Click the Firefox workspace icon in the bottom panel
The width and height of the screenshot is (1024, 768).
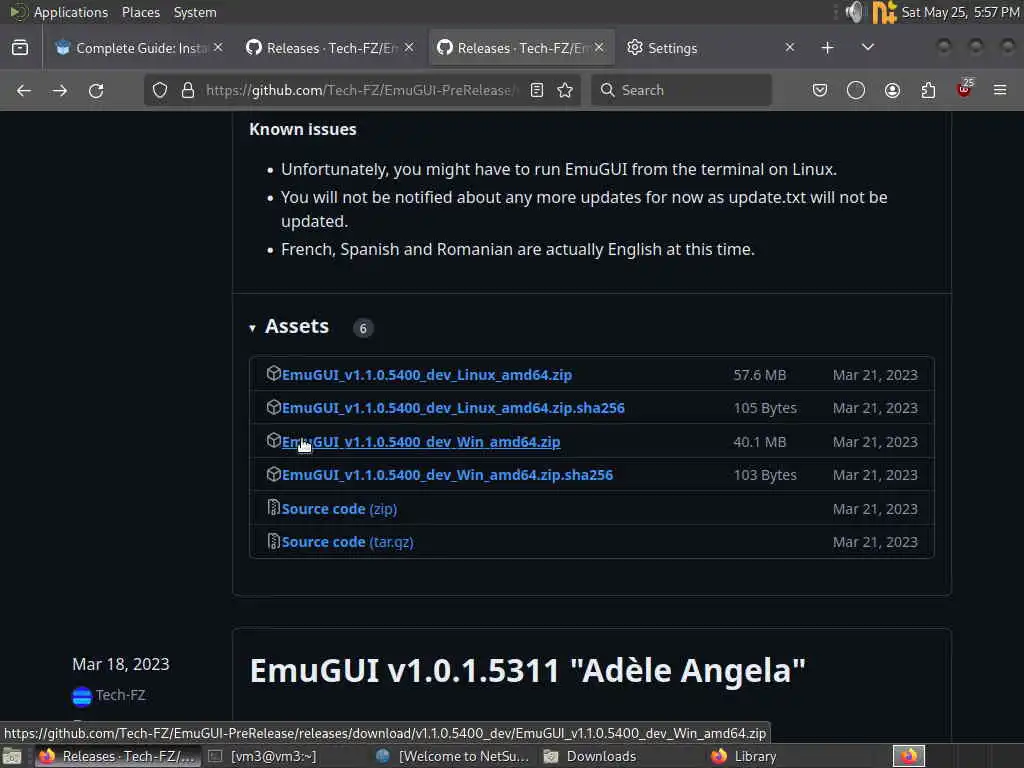pos(909,756)
